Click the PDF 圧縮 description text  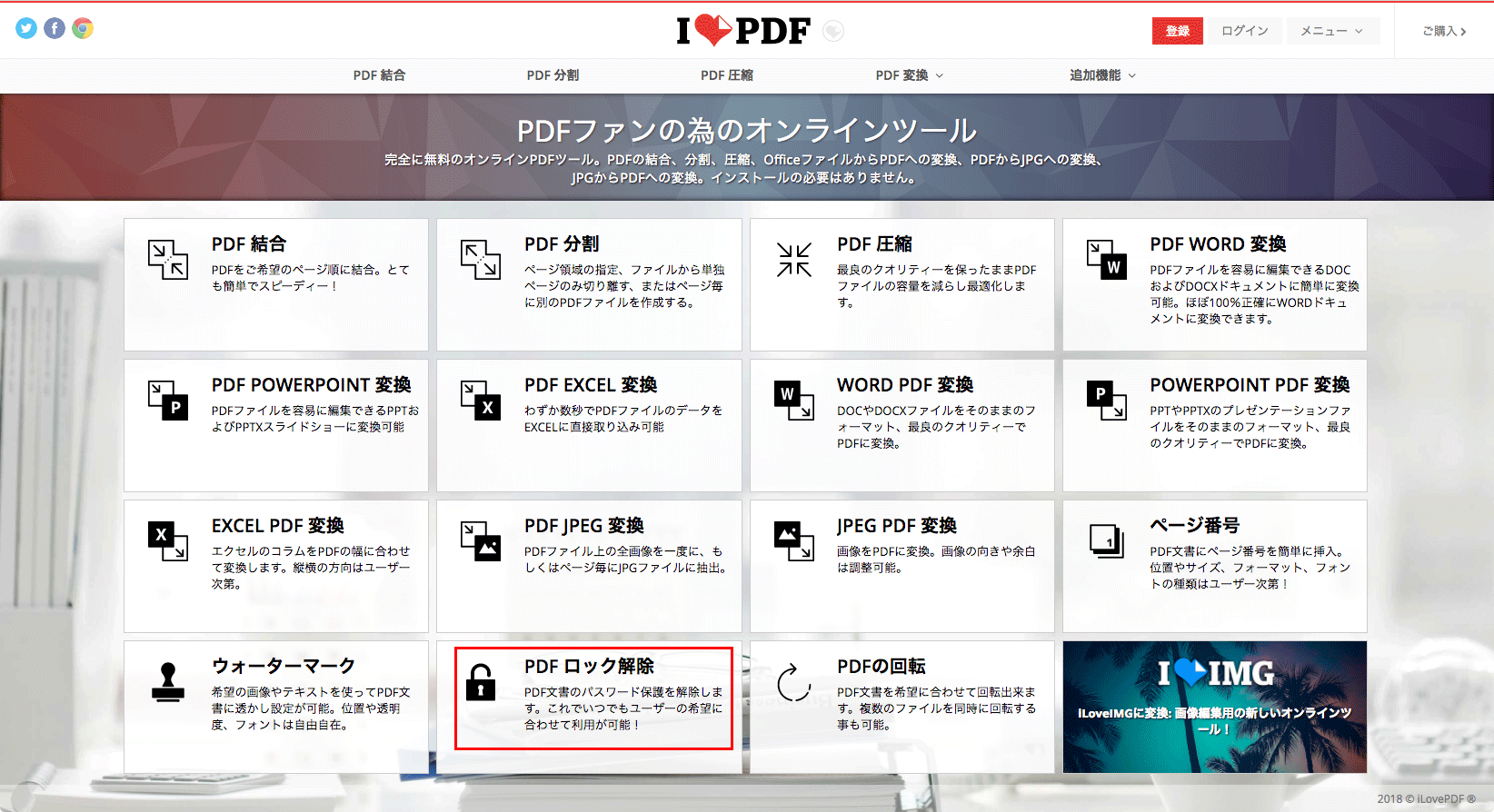937,286
